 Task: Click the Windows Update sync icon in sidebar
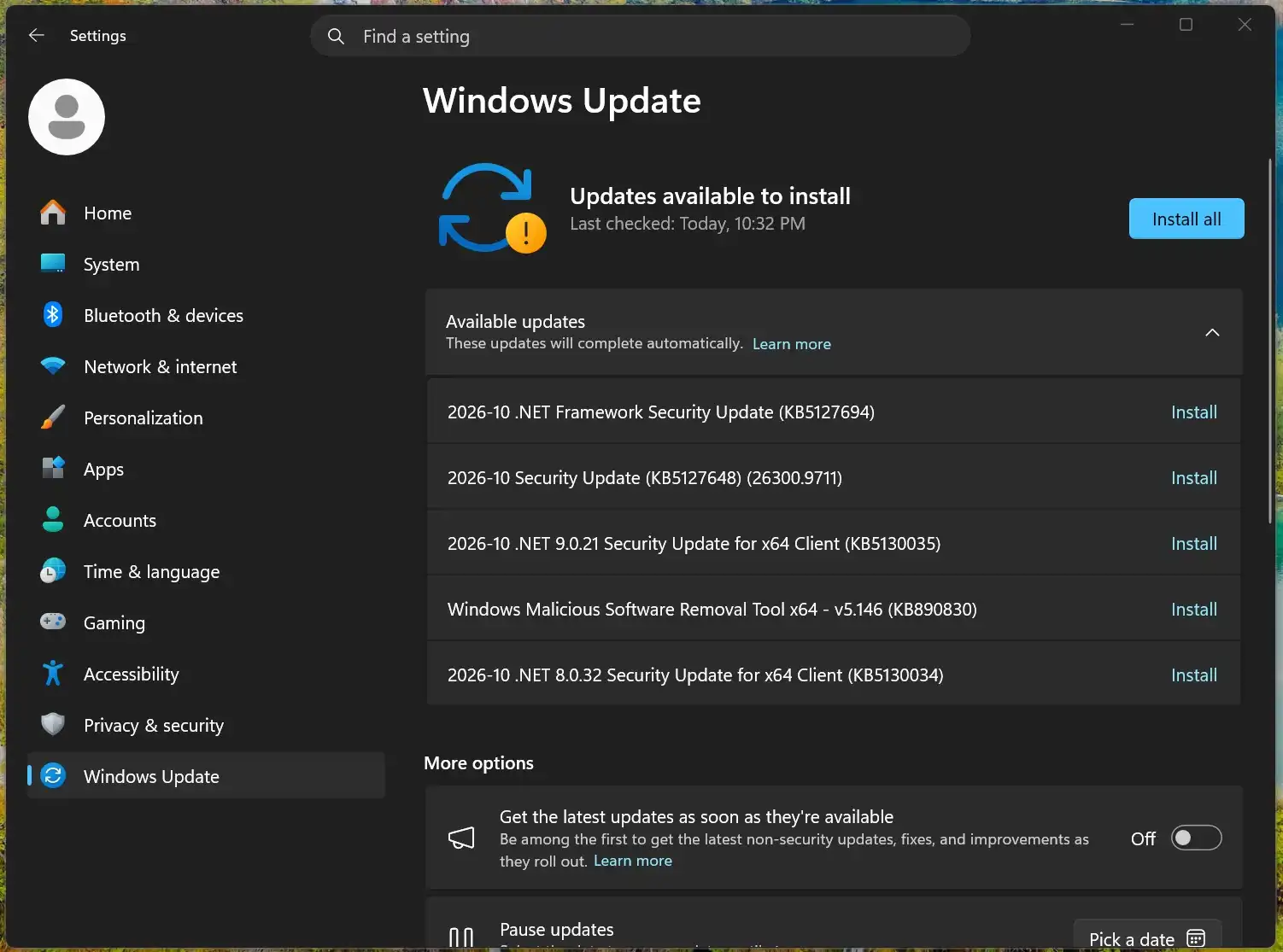click(x=53, y=775)
